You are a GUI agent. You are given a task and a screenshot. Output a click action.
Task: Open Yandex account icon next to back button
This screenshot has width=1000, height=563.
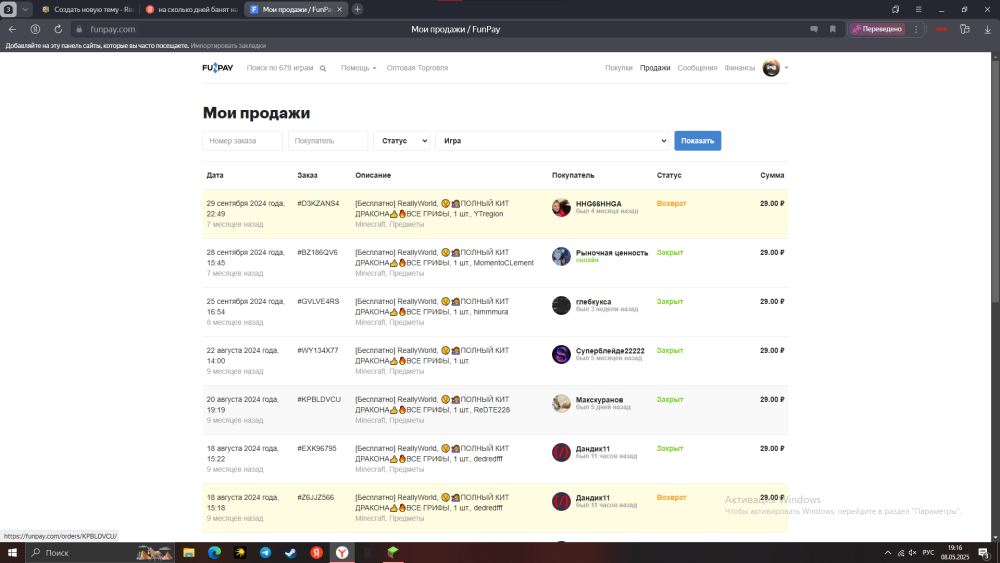[35, 29]
